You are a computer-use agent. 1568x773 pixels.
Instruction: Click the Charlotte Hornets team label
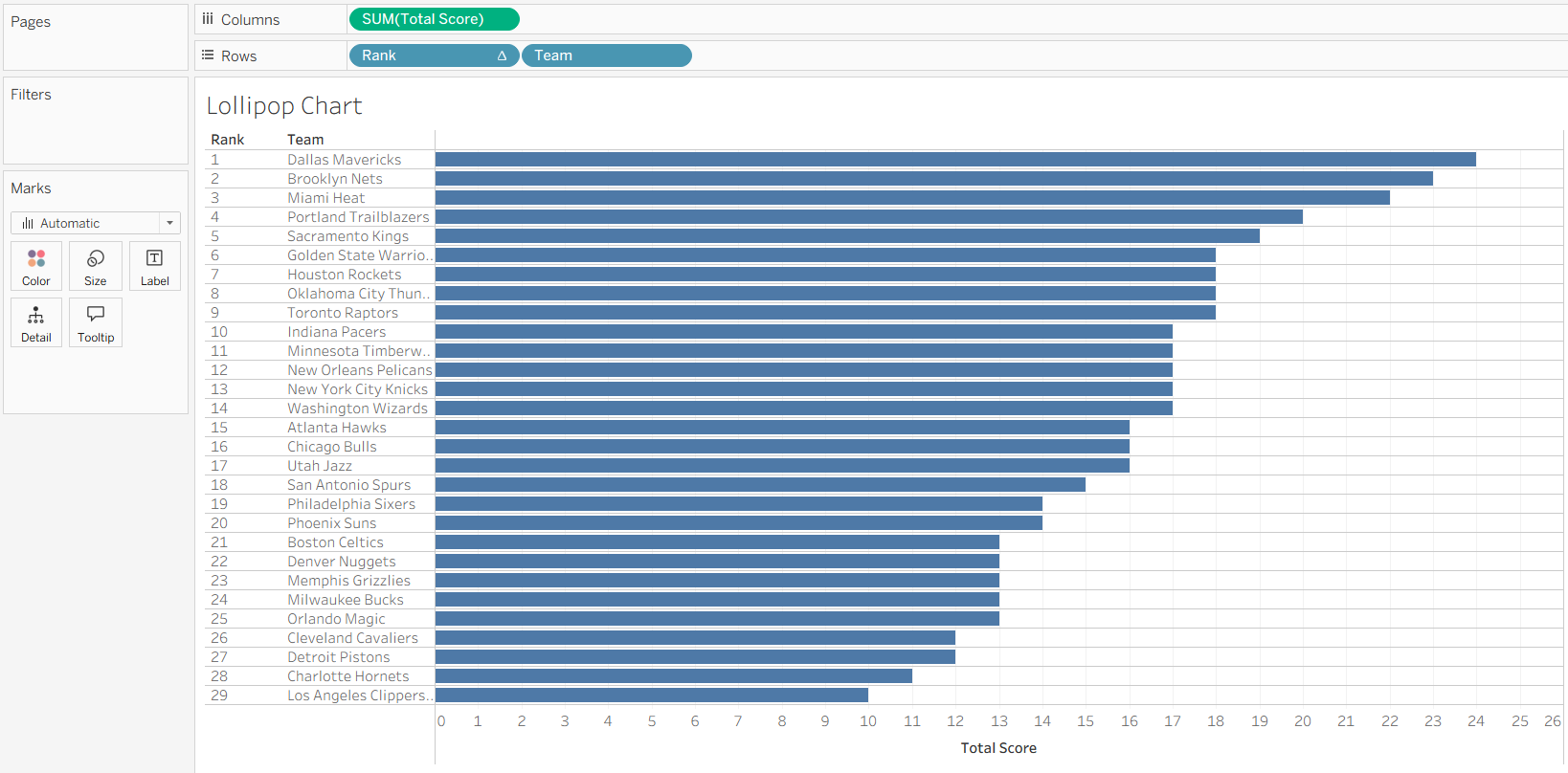348,676
